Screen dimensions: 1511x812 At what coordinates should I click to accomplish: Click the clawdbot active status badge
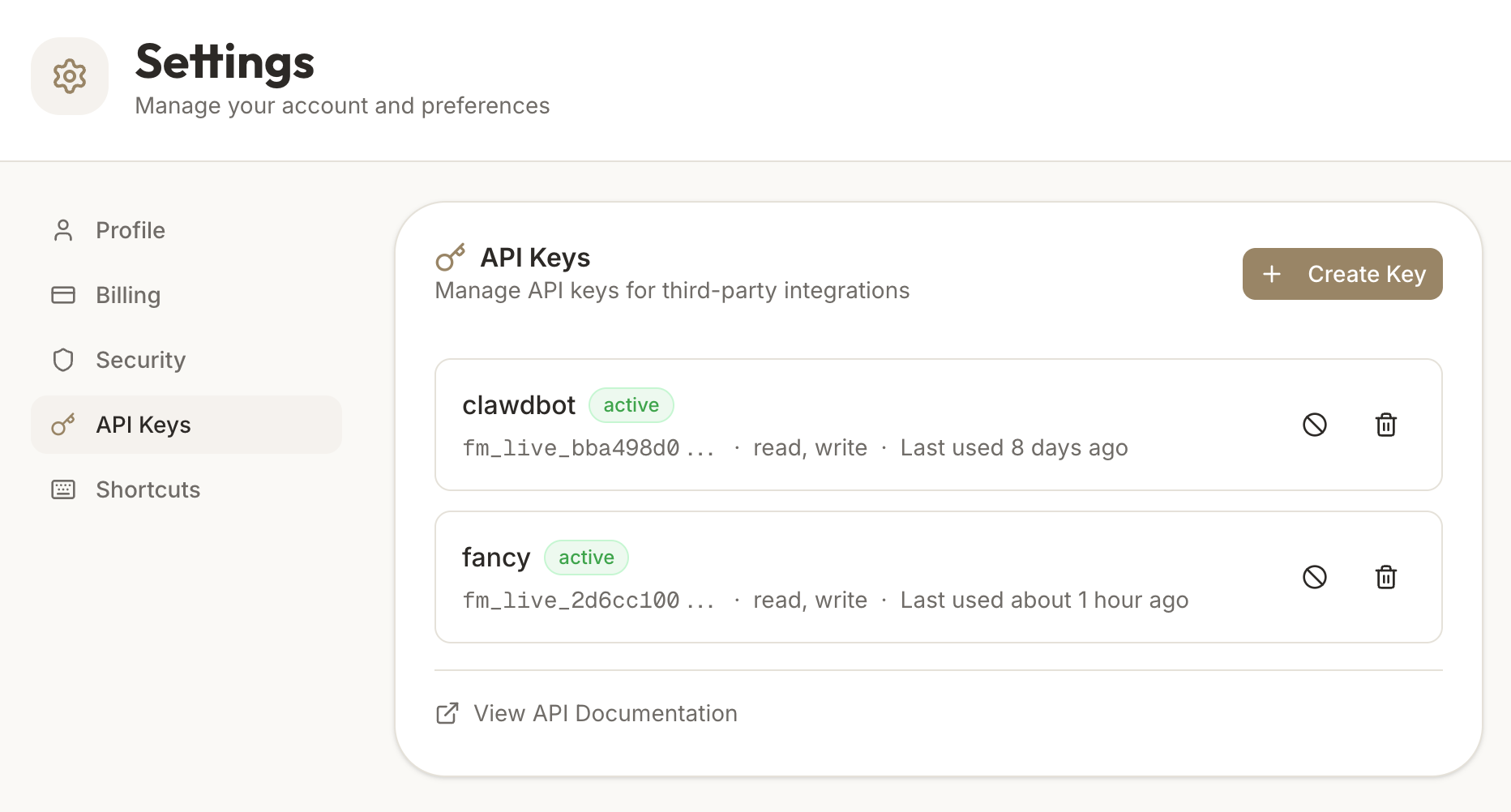click(631, 405)
